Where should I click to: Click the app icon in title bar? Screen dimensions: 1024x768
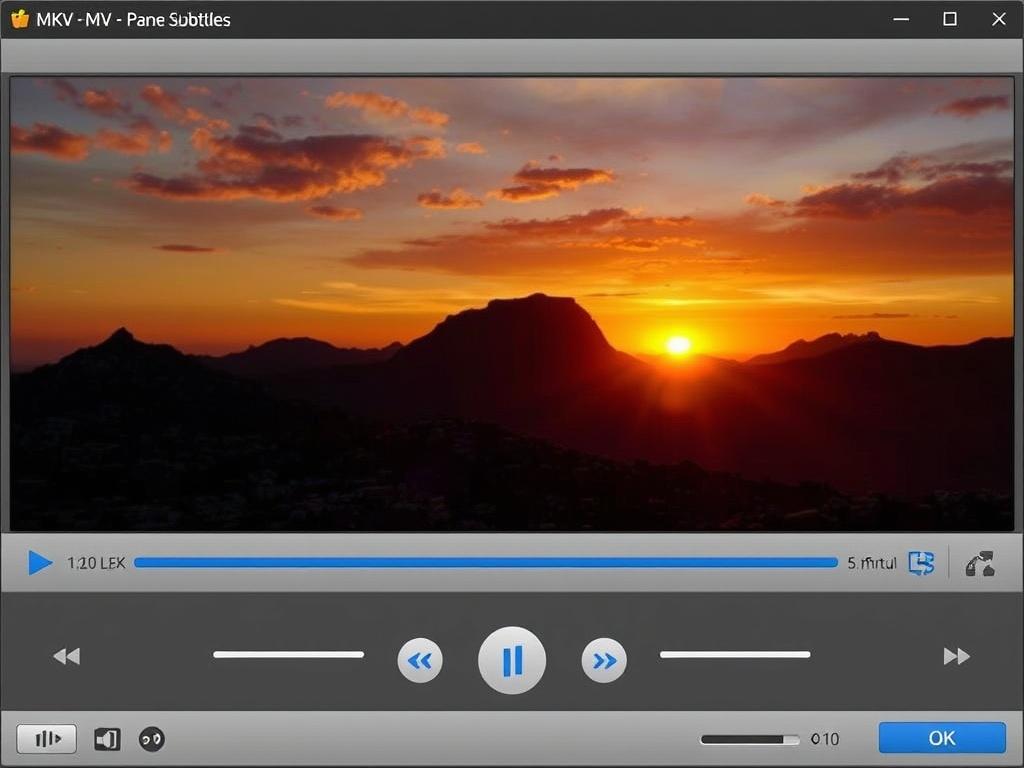(x=20, y=19)
